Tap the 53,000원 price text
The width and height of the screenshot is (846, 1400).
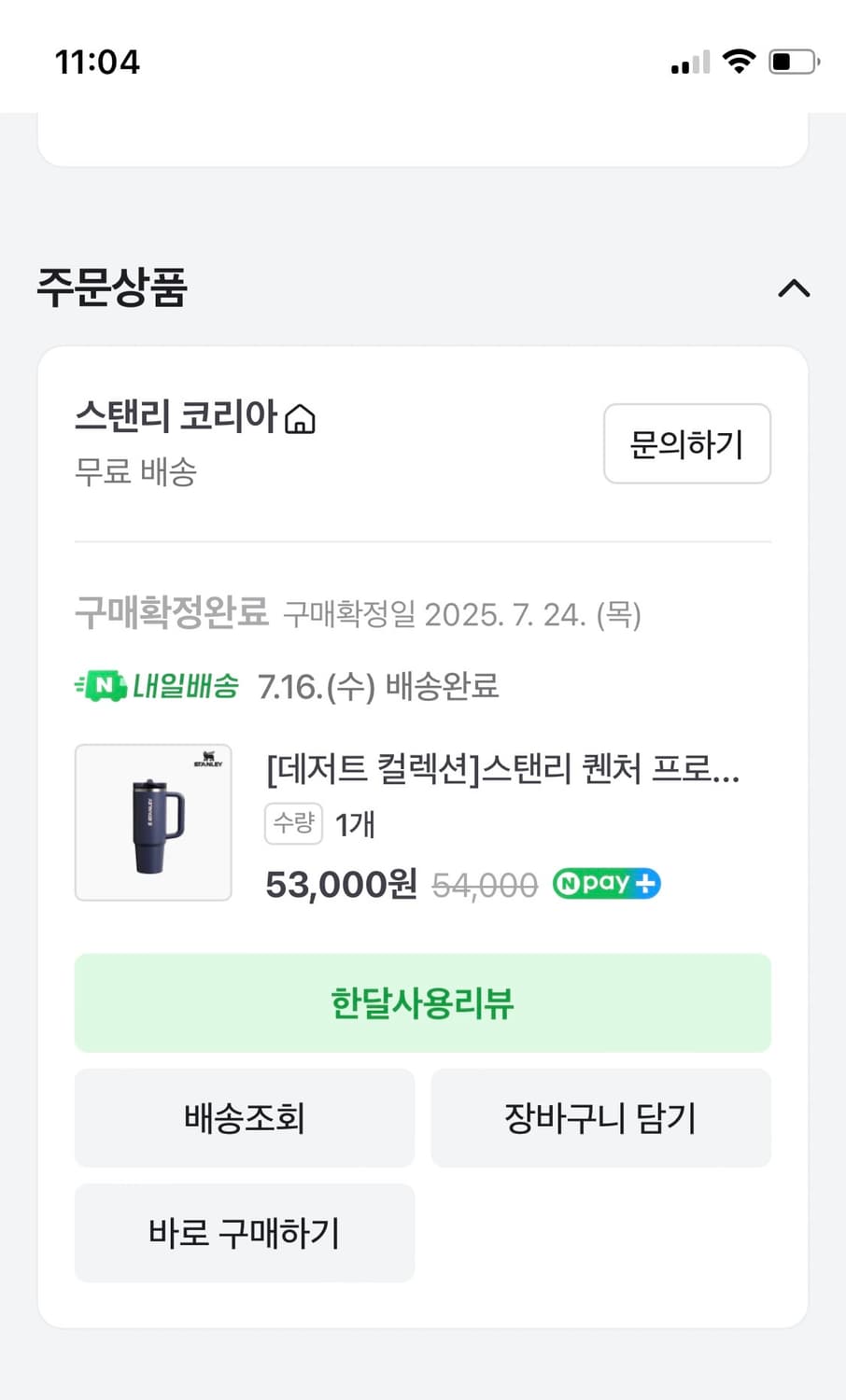coord(341,884)
